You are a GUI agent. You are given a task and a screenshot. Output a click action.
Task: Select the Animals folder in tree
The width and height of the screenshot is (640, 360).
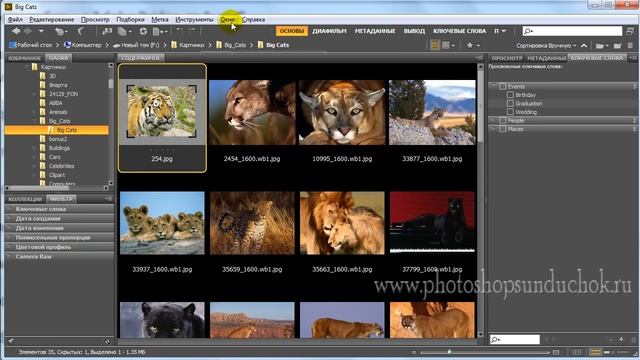[x=58, y=112]
